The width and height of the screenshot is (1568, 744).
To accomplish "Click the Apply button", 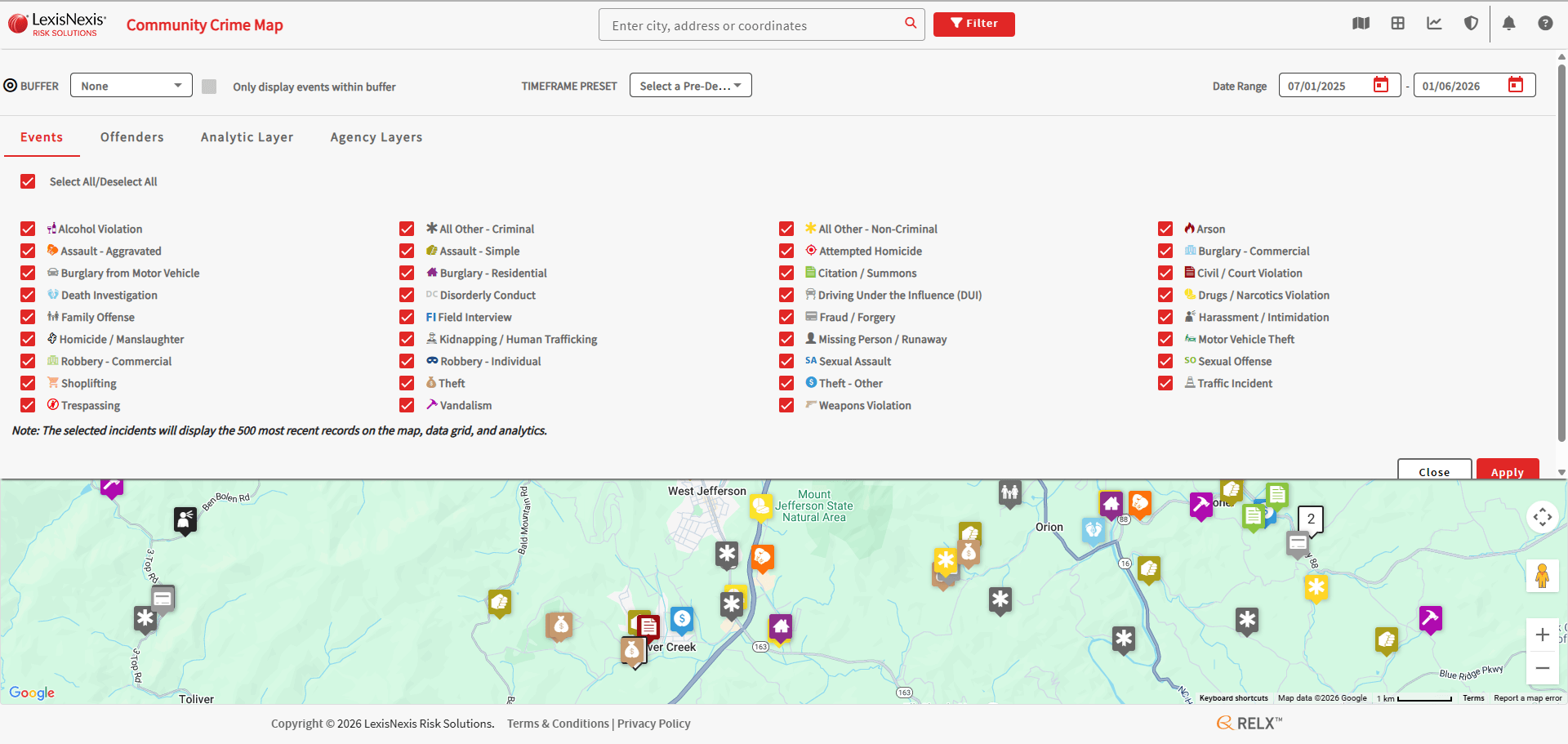I will 1507,471.
